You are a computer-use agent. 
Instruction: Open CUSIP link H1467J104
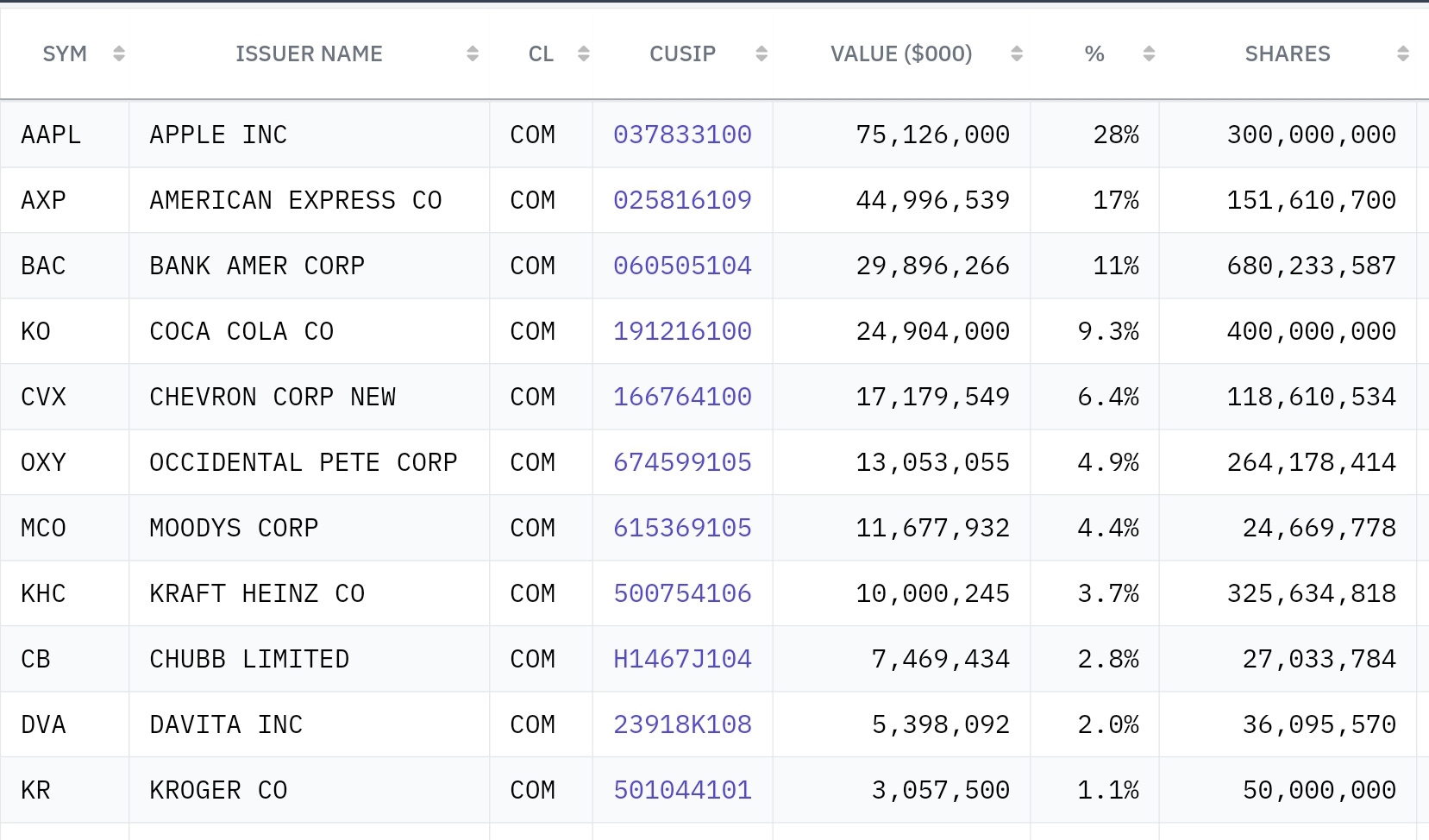point(682,659)
